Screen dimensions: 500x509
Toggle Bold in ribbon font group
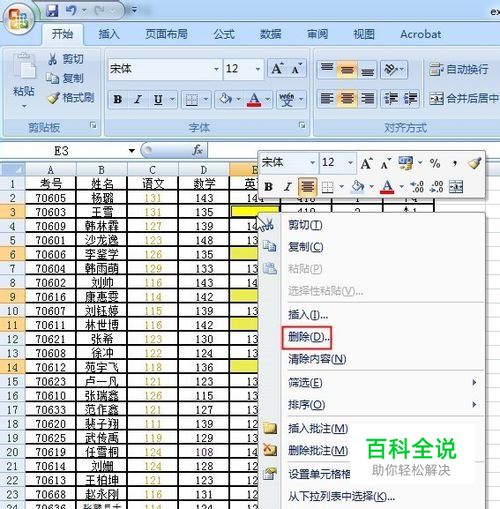click(x=118, y=99)
